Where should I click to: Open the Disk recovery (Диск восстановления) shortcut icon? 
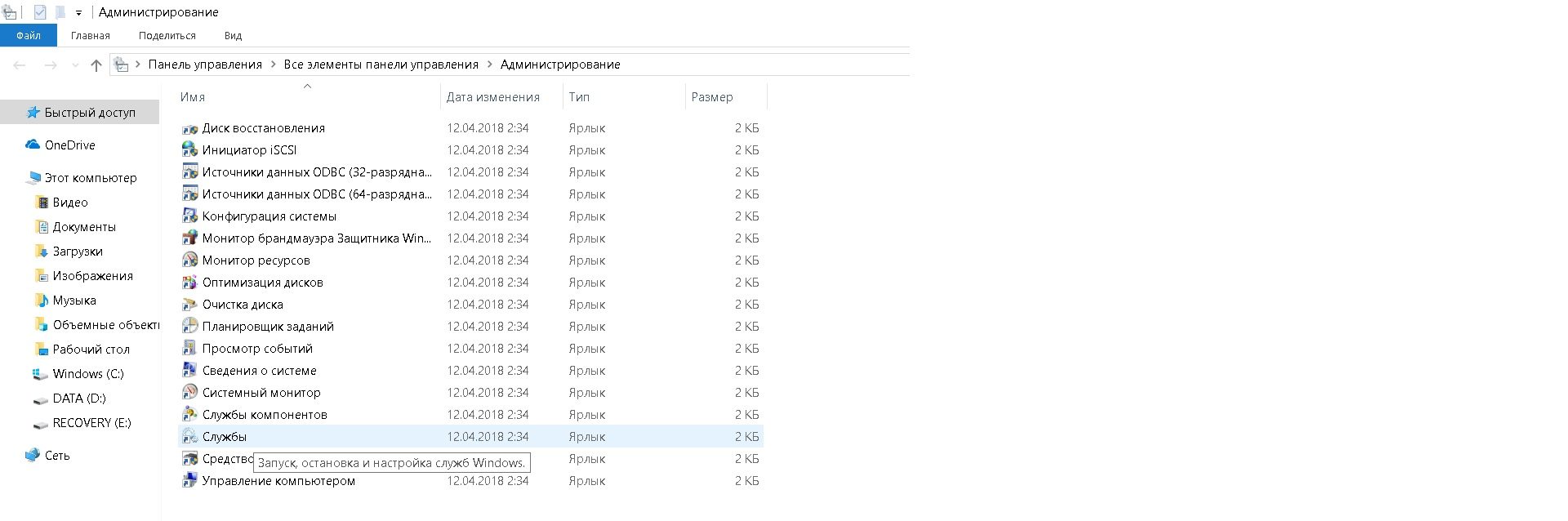pos(189,128)
